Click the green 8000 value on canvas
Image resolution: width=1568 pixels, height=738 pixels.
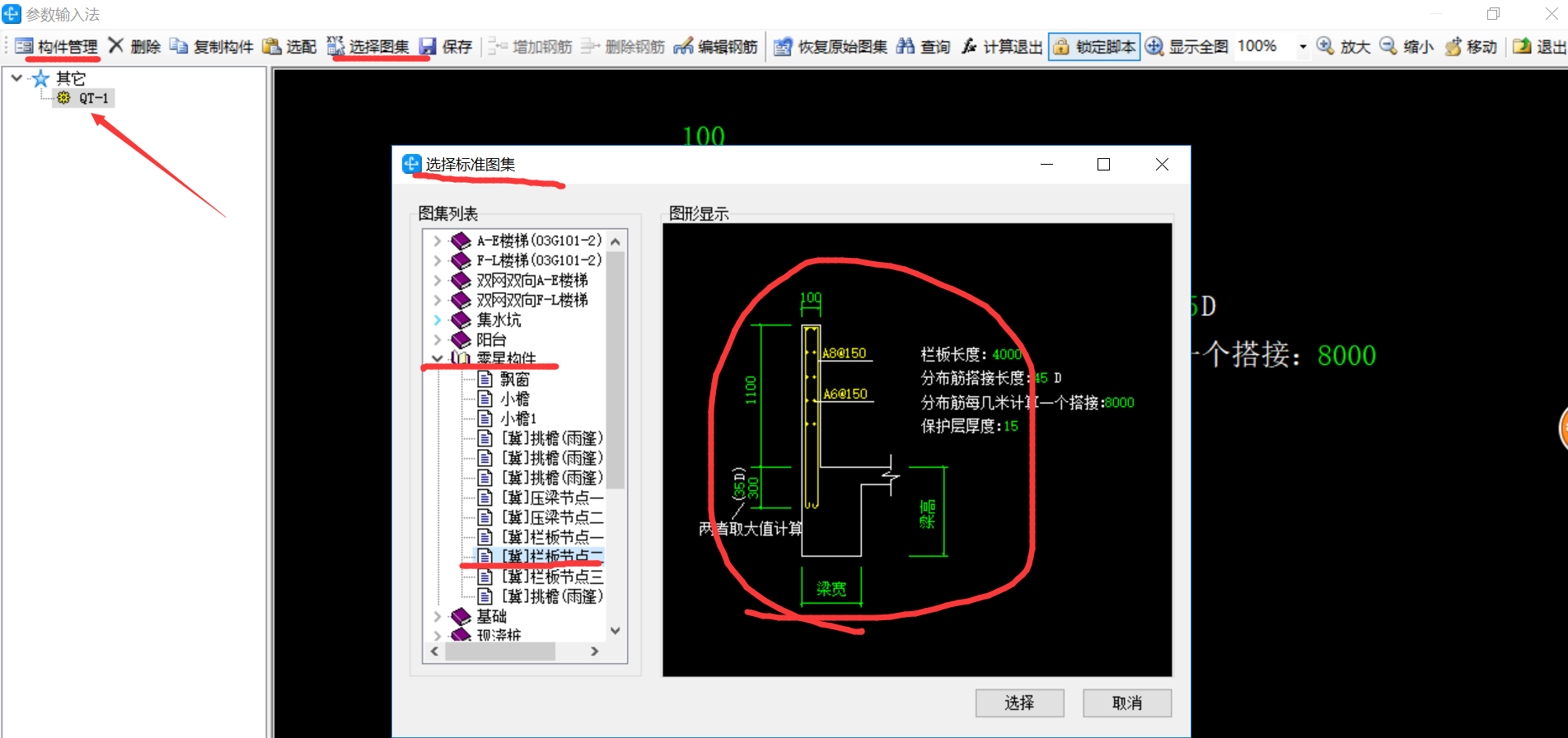pyautogui.click(x=1346, y=356)
